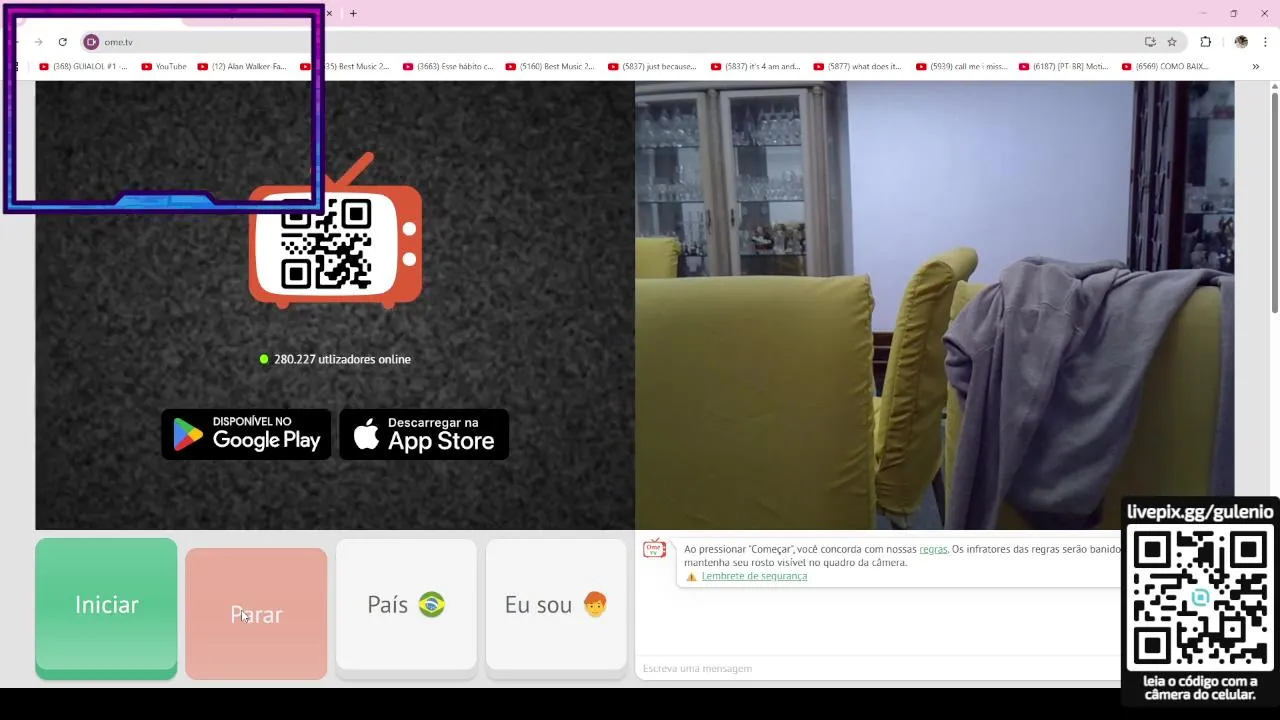Click the warning triangle beside Lembrete
The image size is (1280, 720).
691,576
